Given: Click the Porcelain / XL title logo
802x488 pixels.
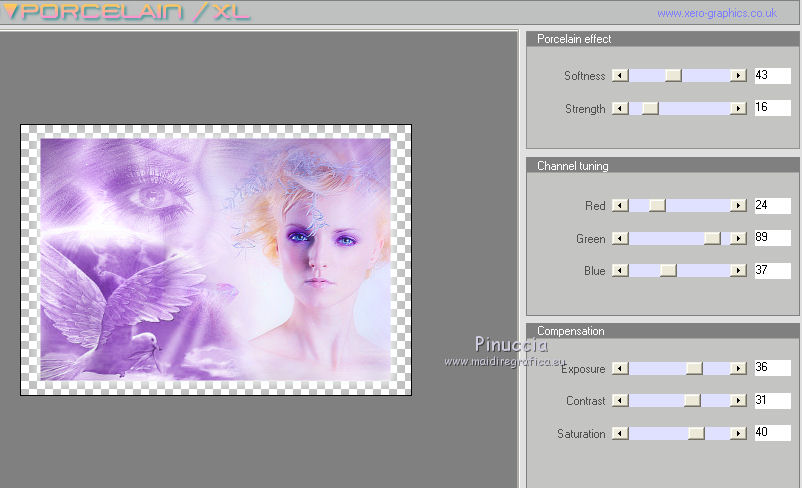Looking at the screenshot, I should [126, 12].
